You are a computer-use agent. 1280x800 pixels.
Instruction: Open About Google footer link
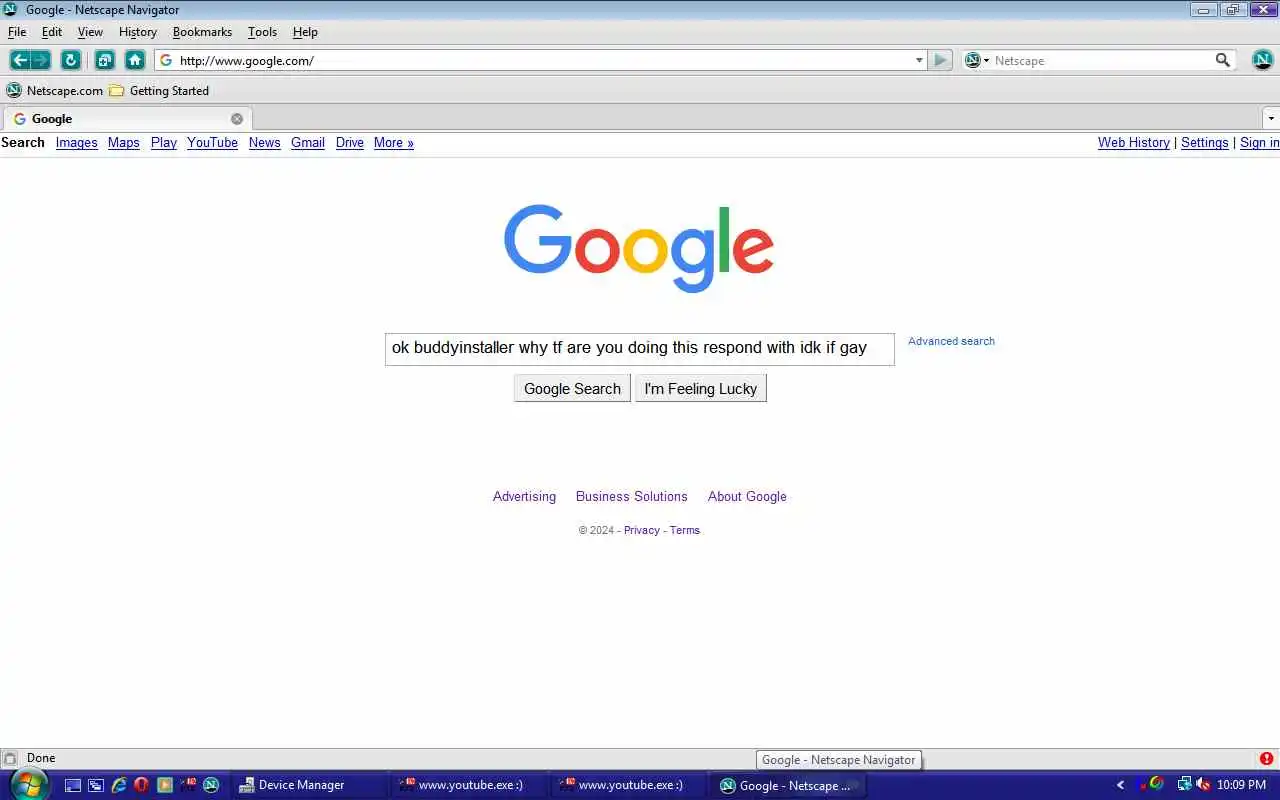tap(747, 496)
